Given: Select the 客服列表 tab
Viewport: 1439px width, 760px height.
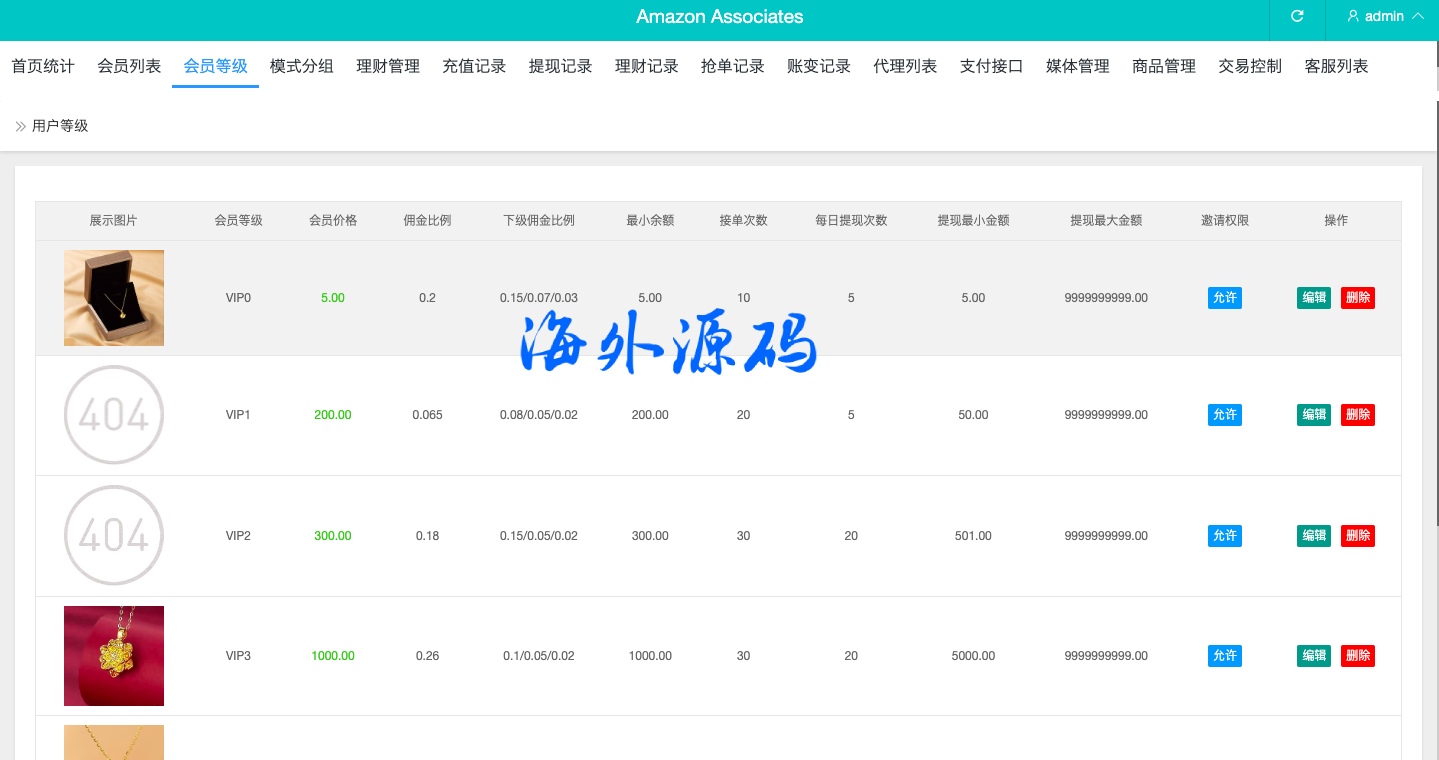Looking at the screenshot, I should (x=1336, y=67).
